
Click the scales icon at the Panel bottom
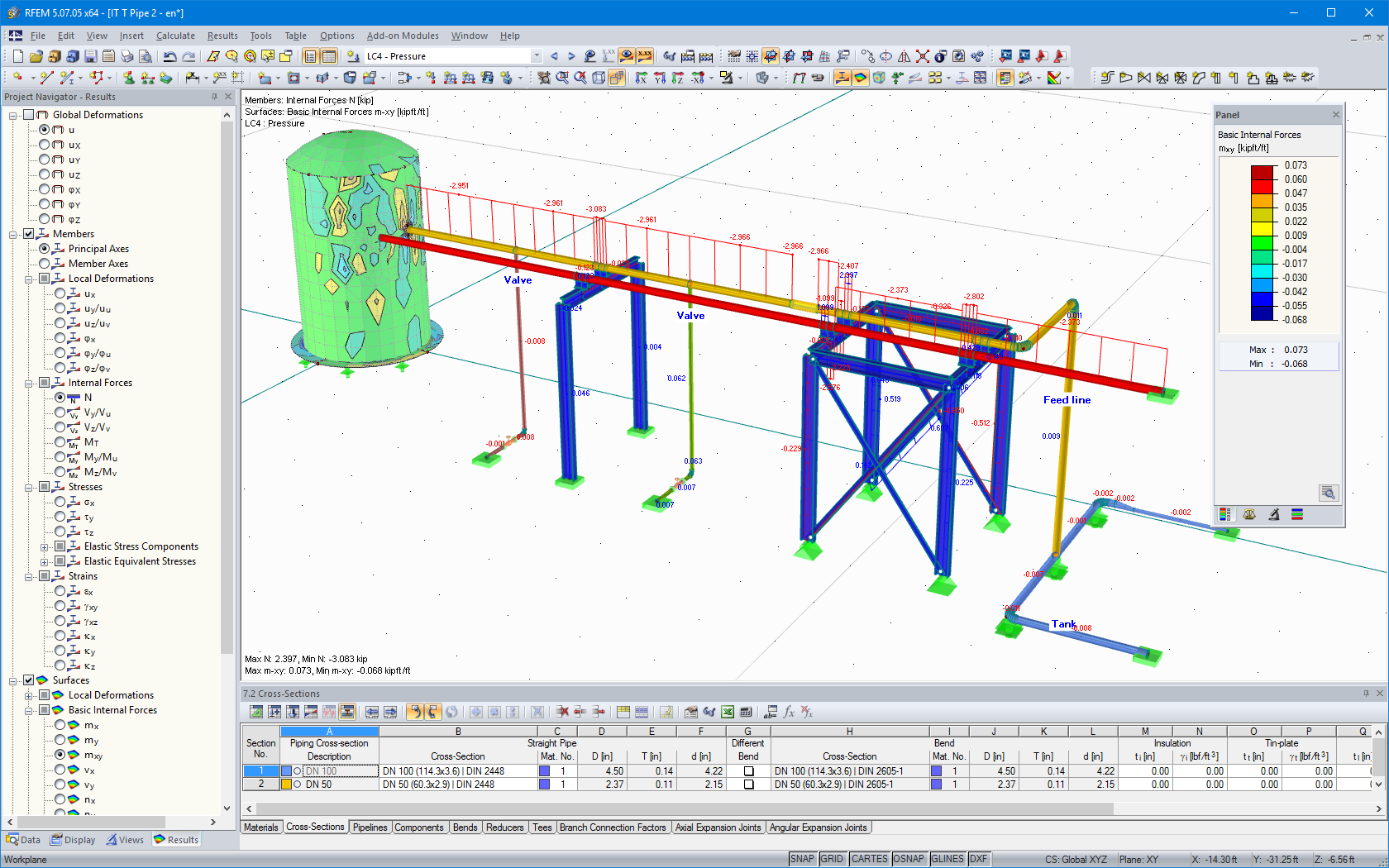1249,514
